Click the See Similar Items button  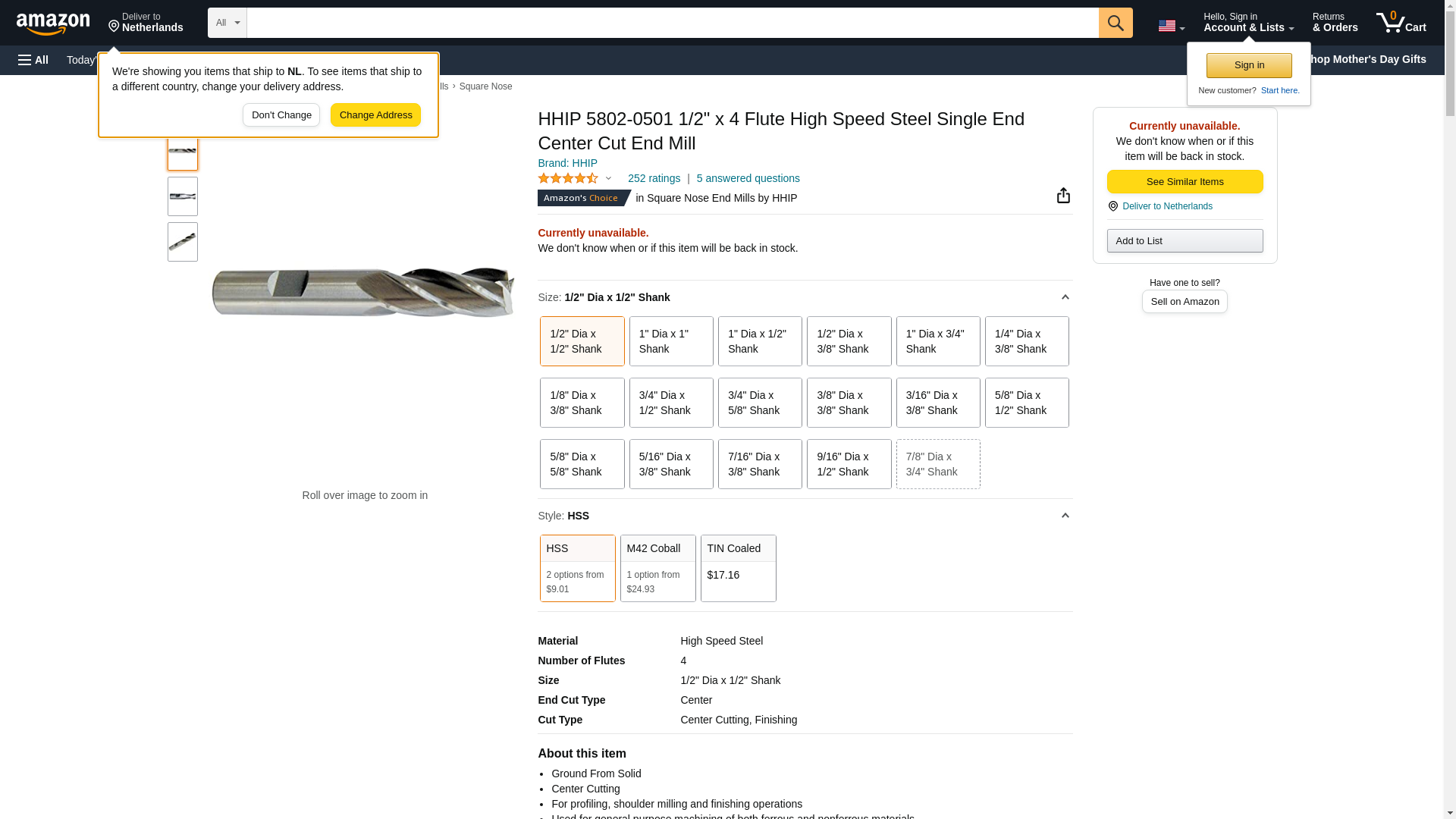[x=1185, y=182]
